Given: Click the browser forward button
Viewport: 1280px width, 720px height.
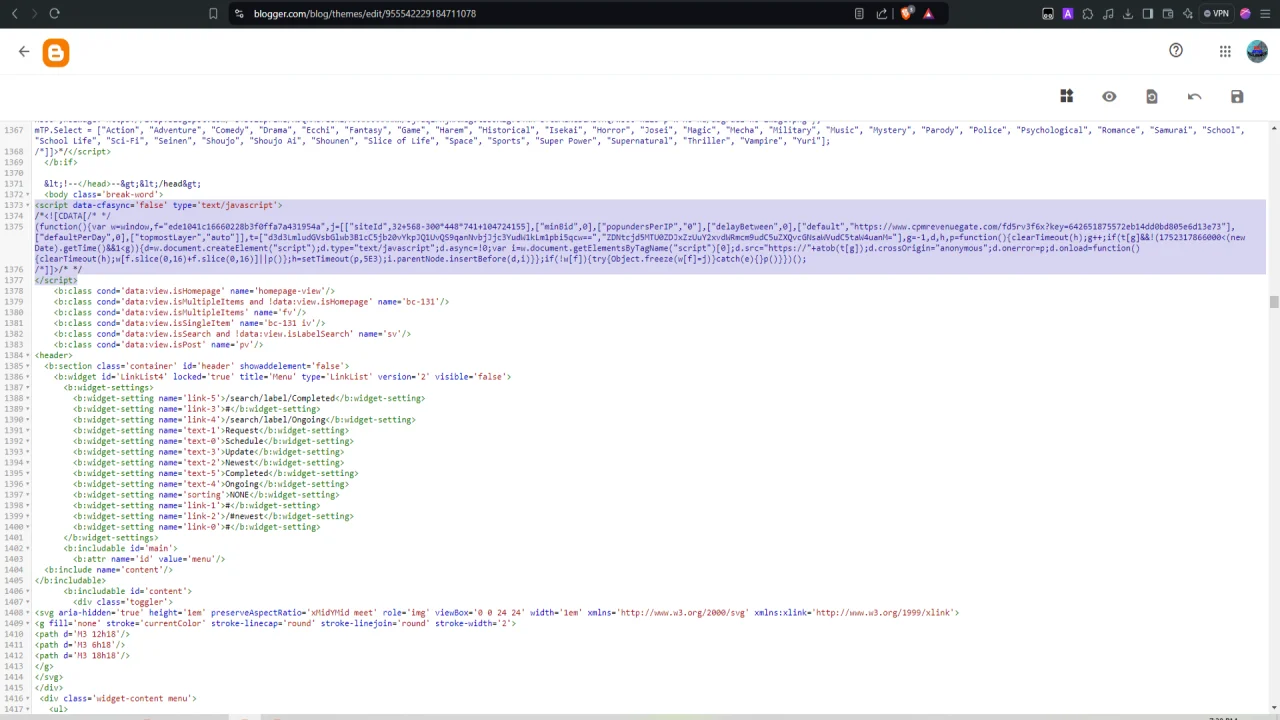Looking at the screenshot, I should pos(33,13).
